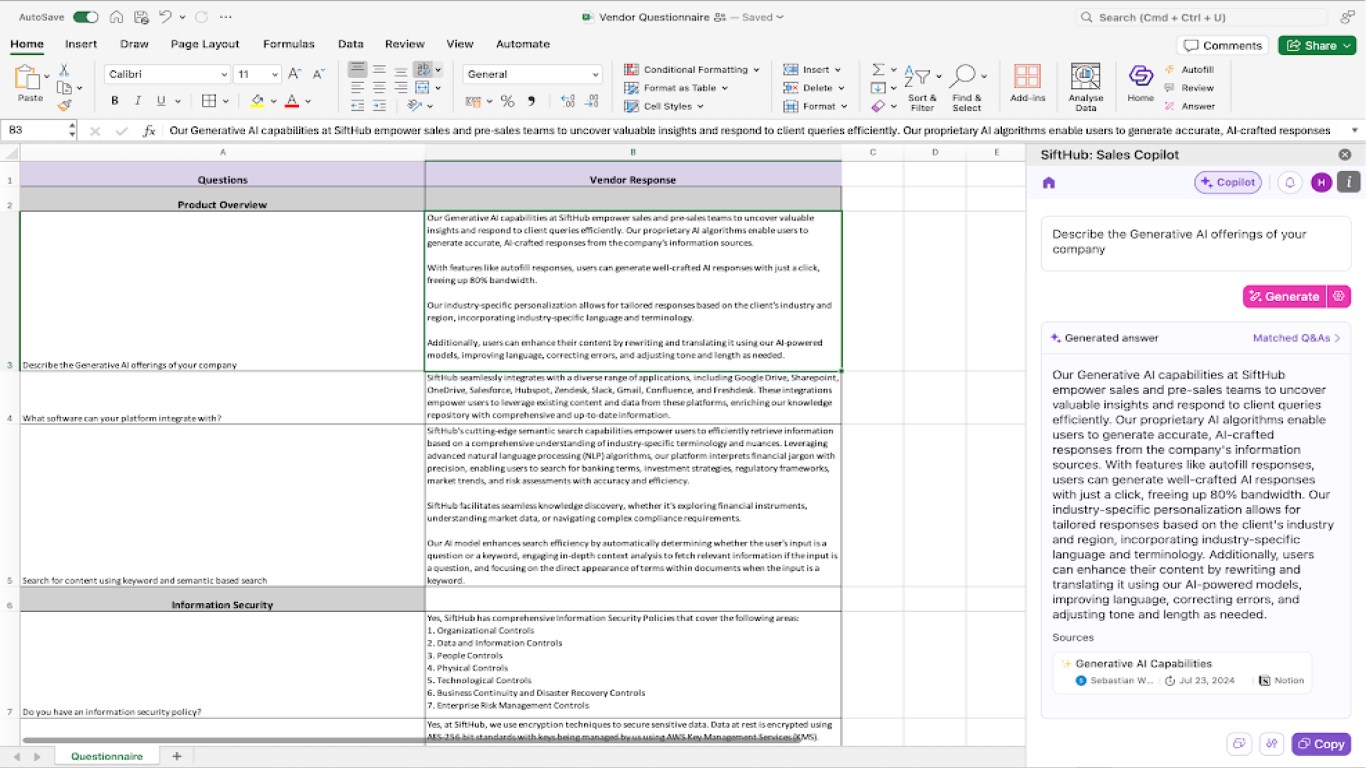Toggle Wrap Text button

point(424,70)
